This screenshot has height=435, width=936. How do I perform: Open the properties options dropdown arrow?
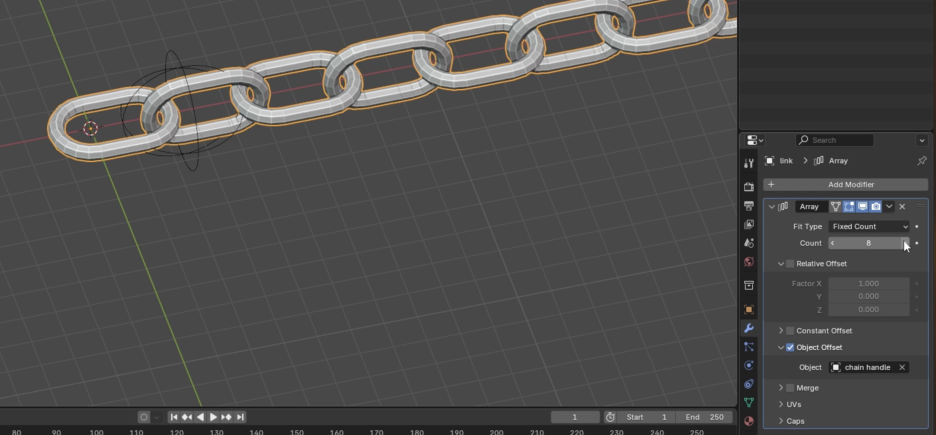click(922, 140)
